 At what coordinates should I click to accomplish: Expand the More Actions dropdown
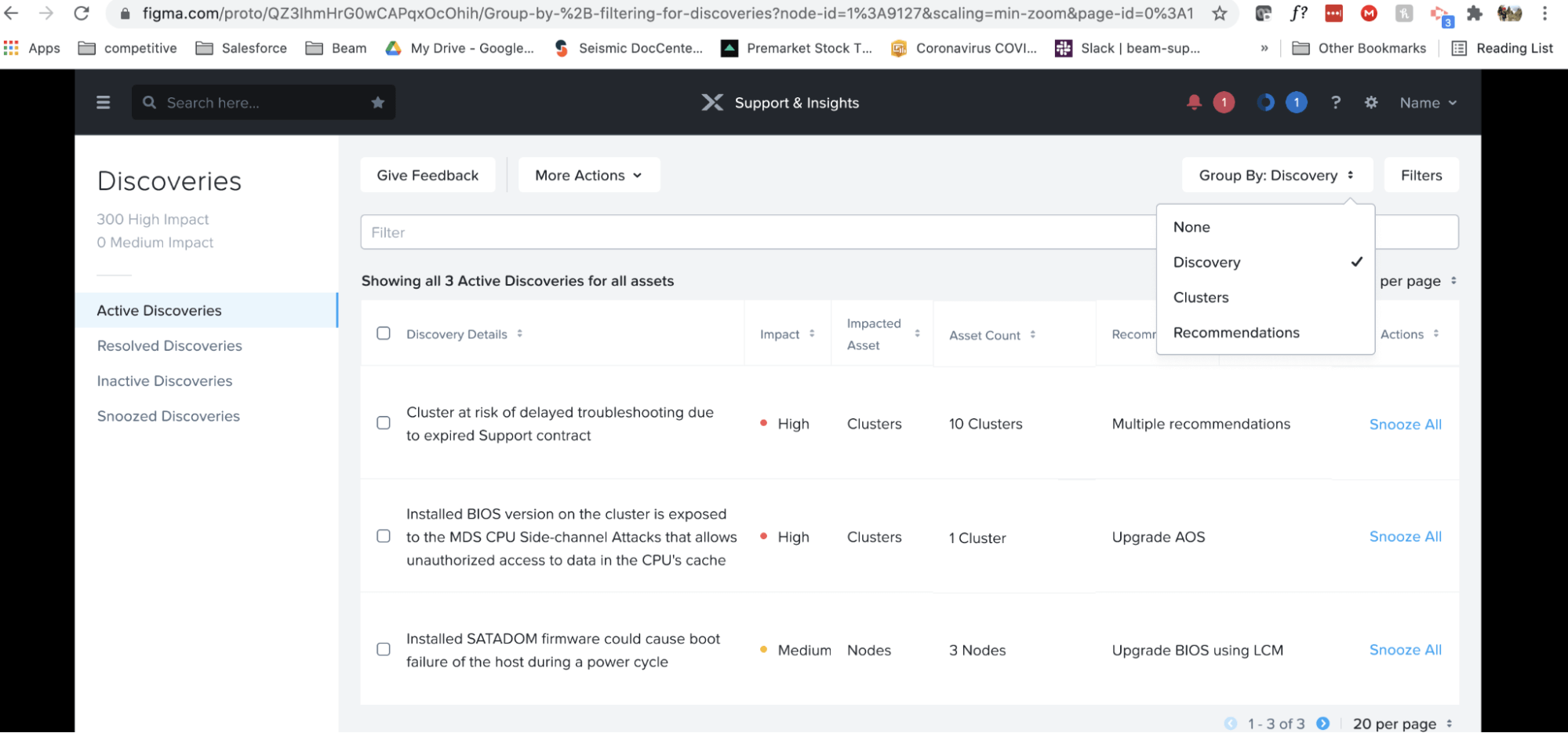click(x=588, y=175)
